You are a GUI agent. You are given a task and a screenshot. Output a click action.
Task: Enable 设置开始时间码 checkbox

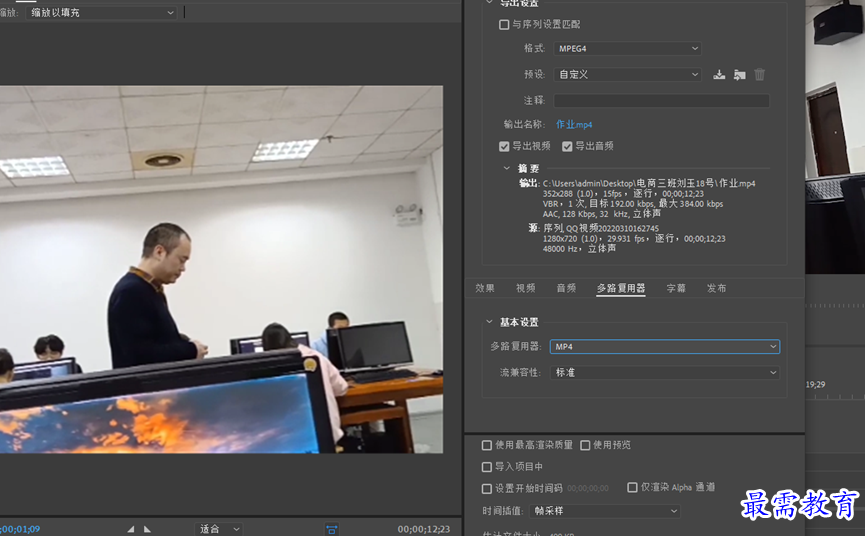click(487, 489)
